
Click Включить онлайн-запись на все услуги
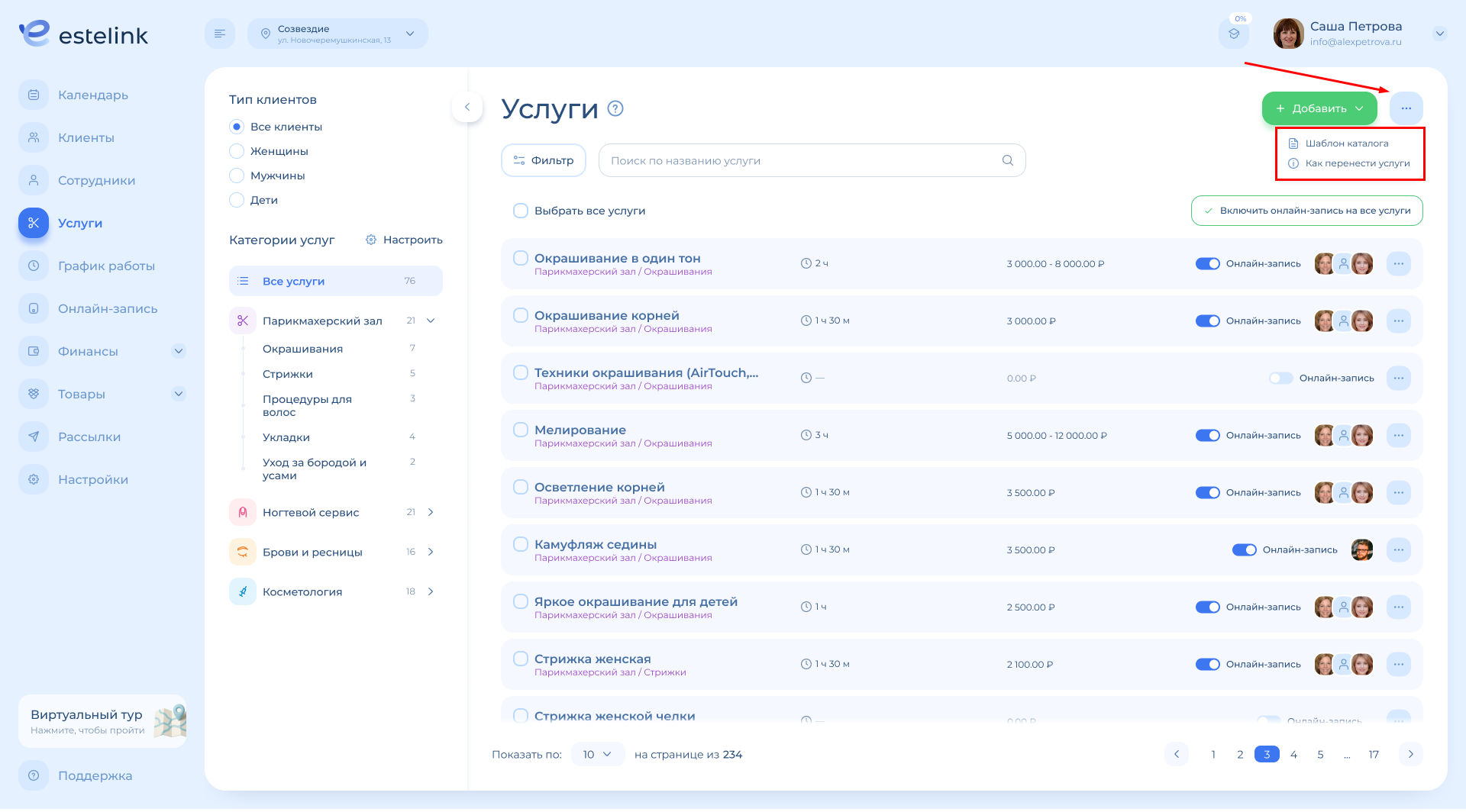(1306, 211)
